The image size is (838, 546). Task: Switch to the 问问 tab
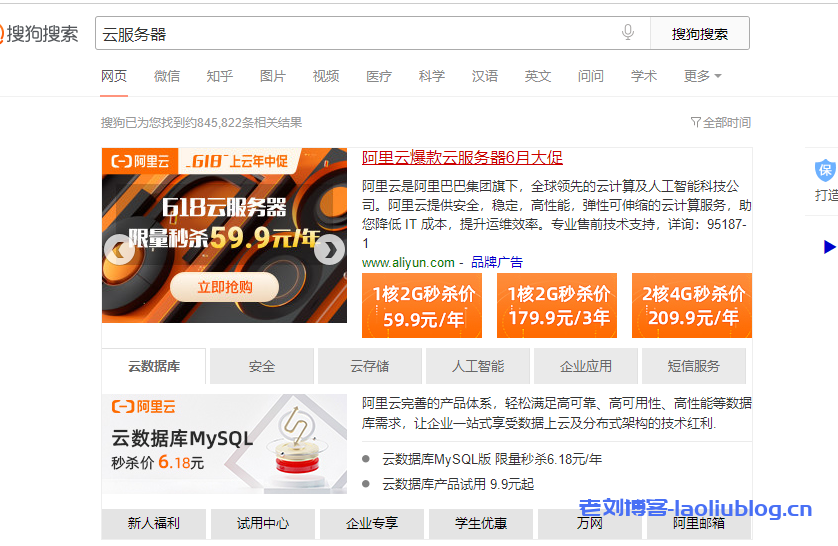click(x=591, y=76)
